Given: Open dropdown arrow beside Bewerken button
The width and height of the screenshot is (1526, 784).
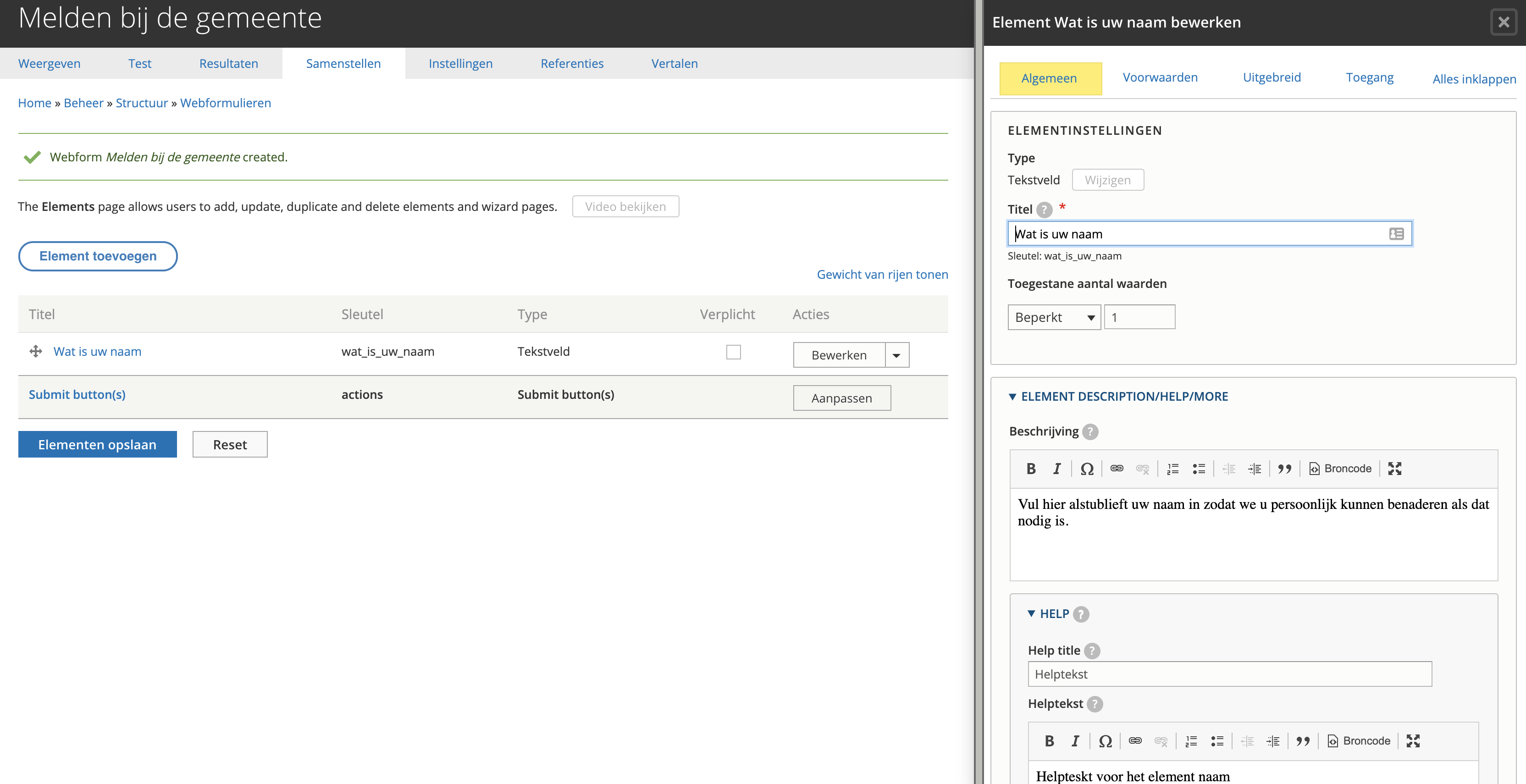Looking at the screenshot, I should coord(897,355).
